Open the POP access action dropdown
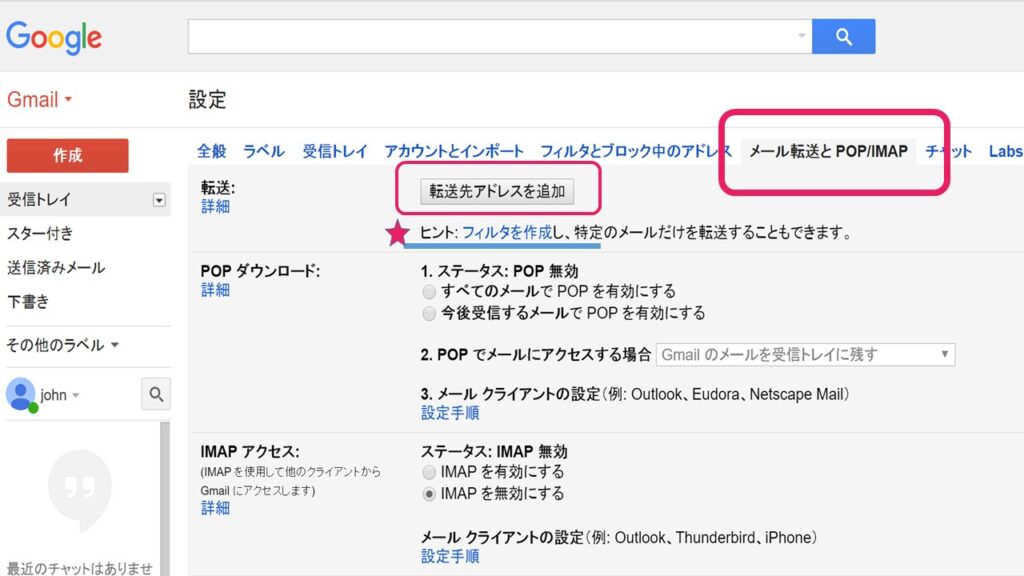The width and height of the screenshot is (1024, 576). pyautogui.click(x=805, y=355)
